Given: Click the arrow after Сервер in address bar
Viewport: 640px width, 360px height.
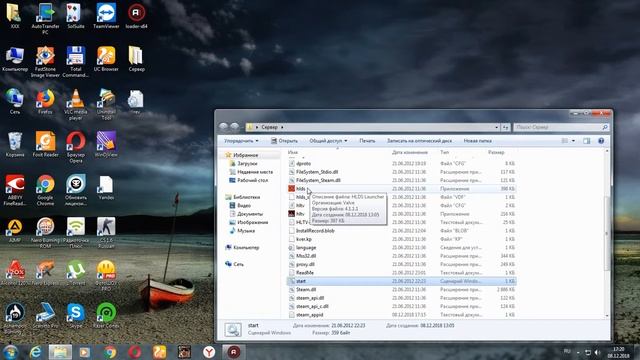Looking at the screenshot, I should 282,127.
